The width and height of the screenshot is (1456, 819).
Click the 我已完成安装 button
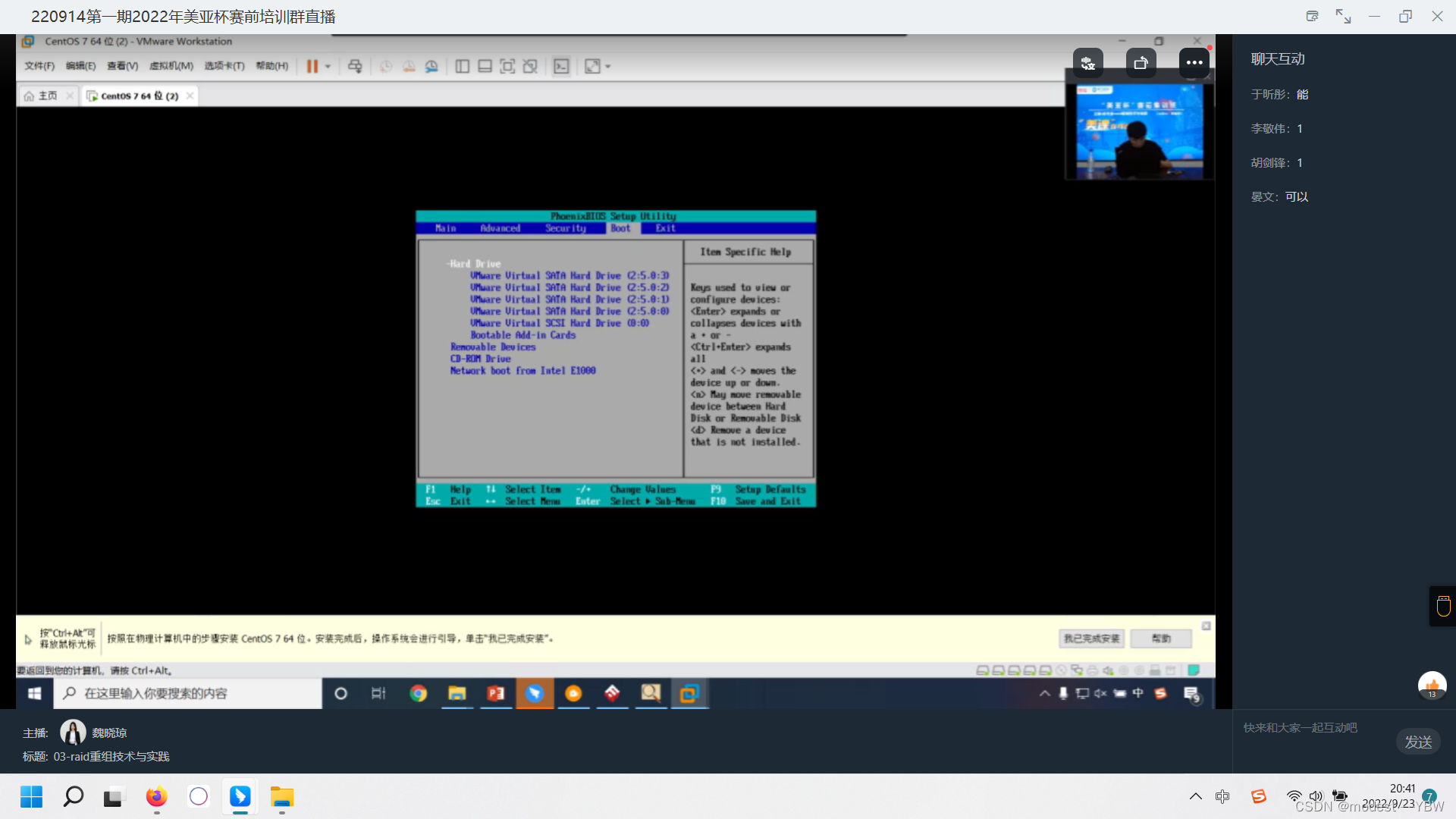1091,639
